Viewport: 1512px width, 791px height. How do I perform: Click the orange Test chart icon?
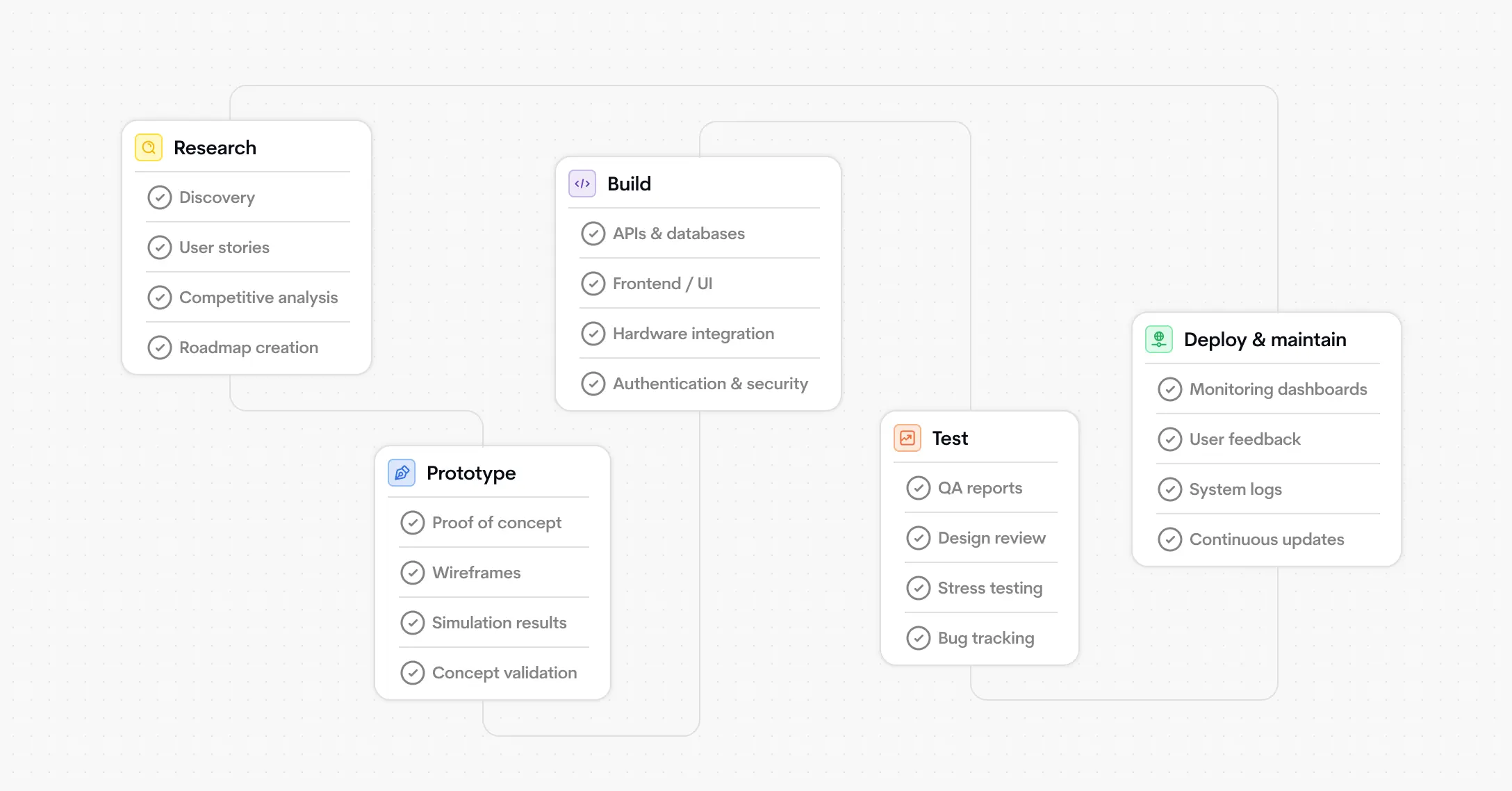click(907, 438)
